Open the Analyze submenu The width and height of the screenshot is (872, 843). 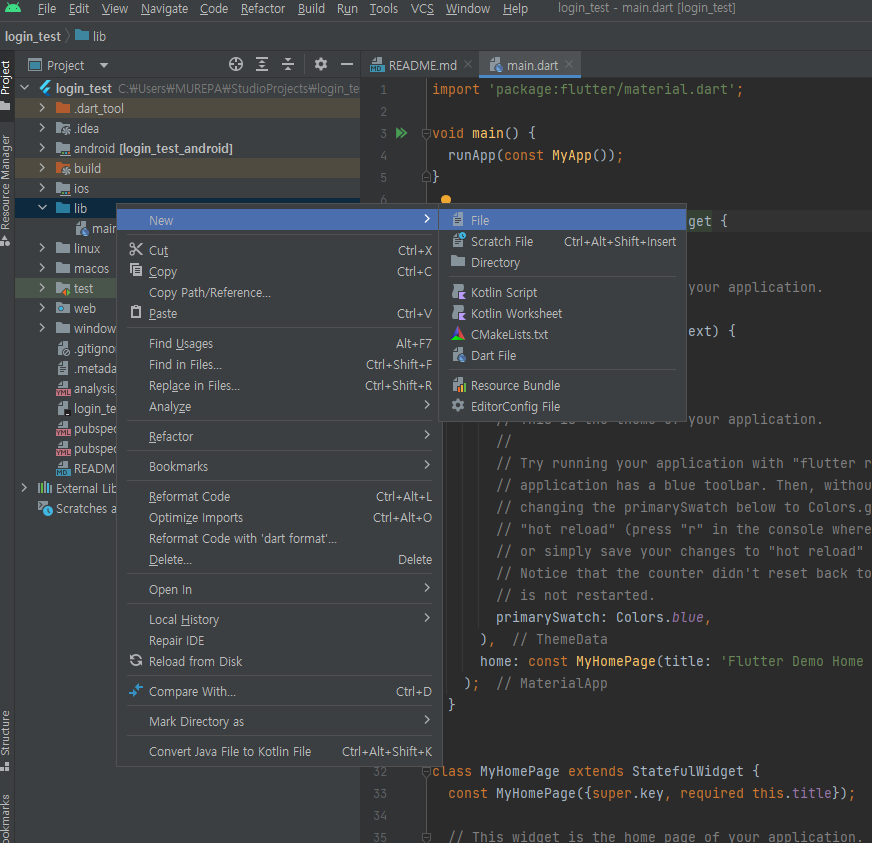point(280,406)
